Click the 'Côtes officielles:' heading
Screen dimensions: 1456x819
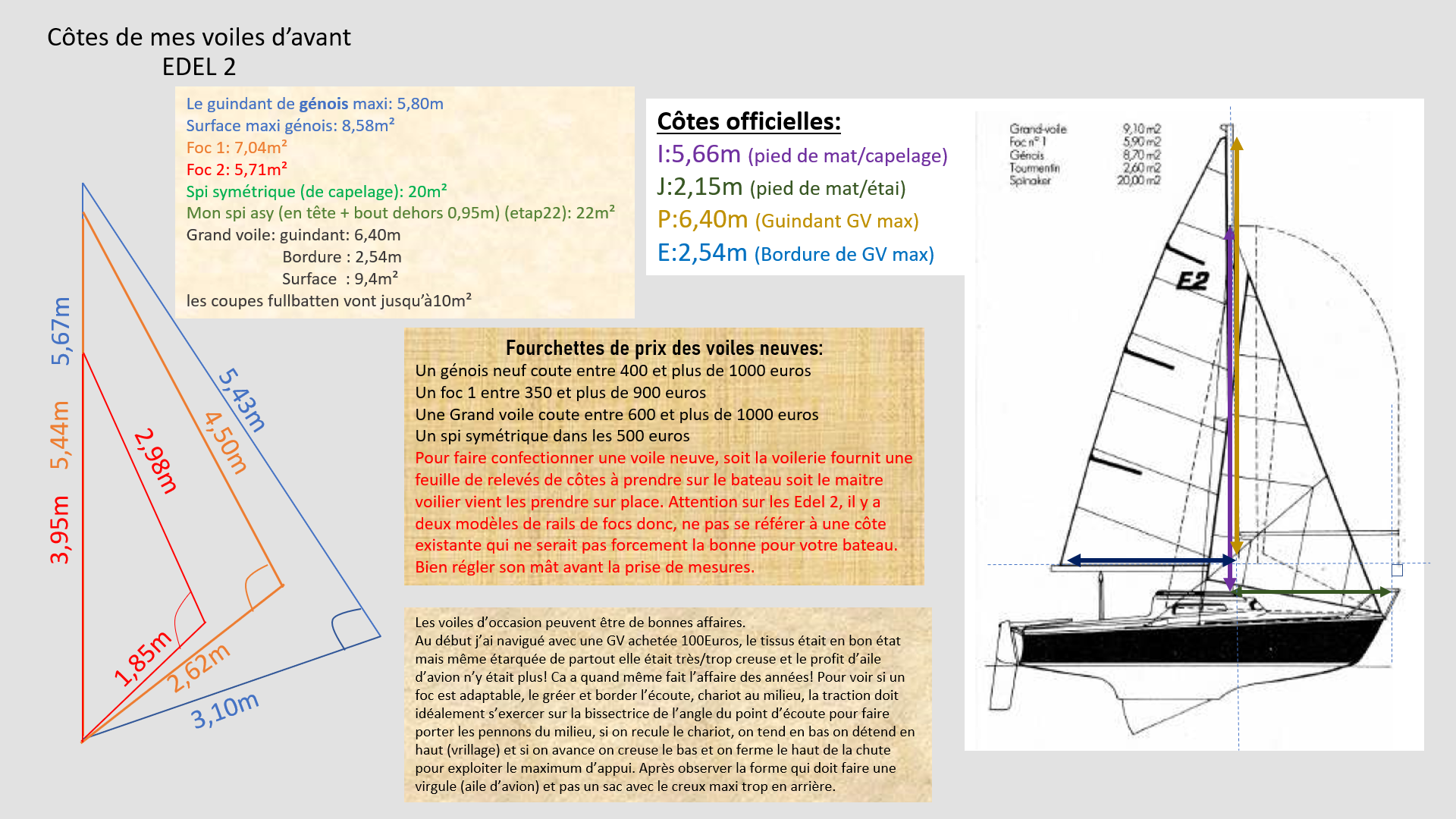(x=748, y=121)
